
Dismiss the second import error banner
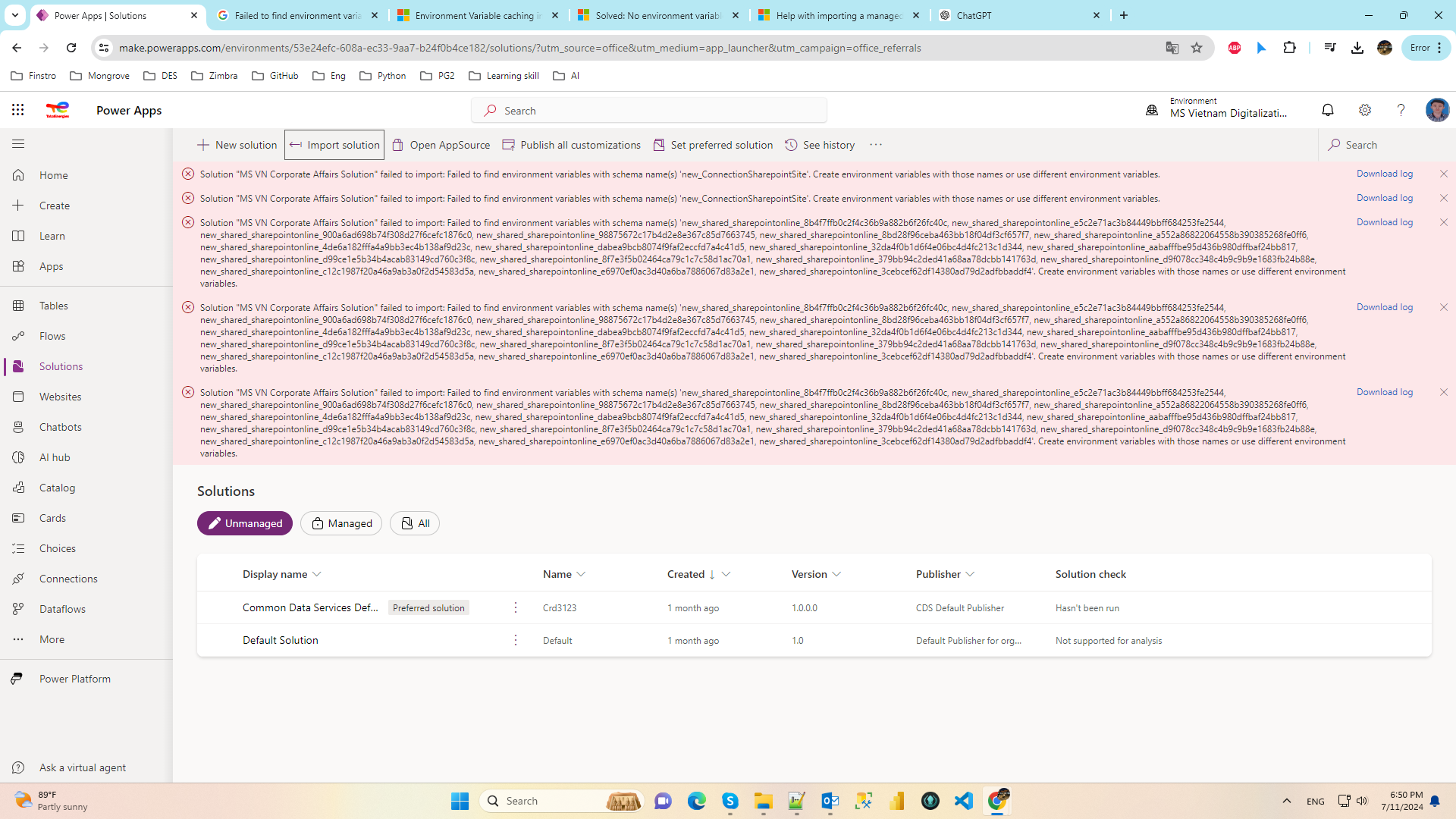click(1444, 198)
